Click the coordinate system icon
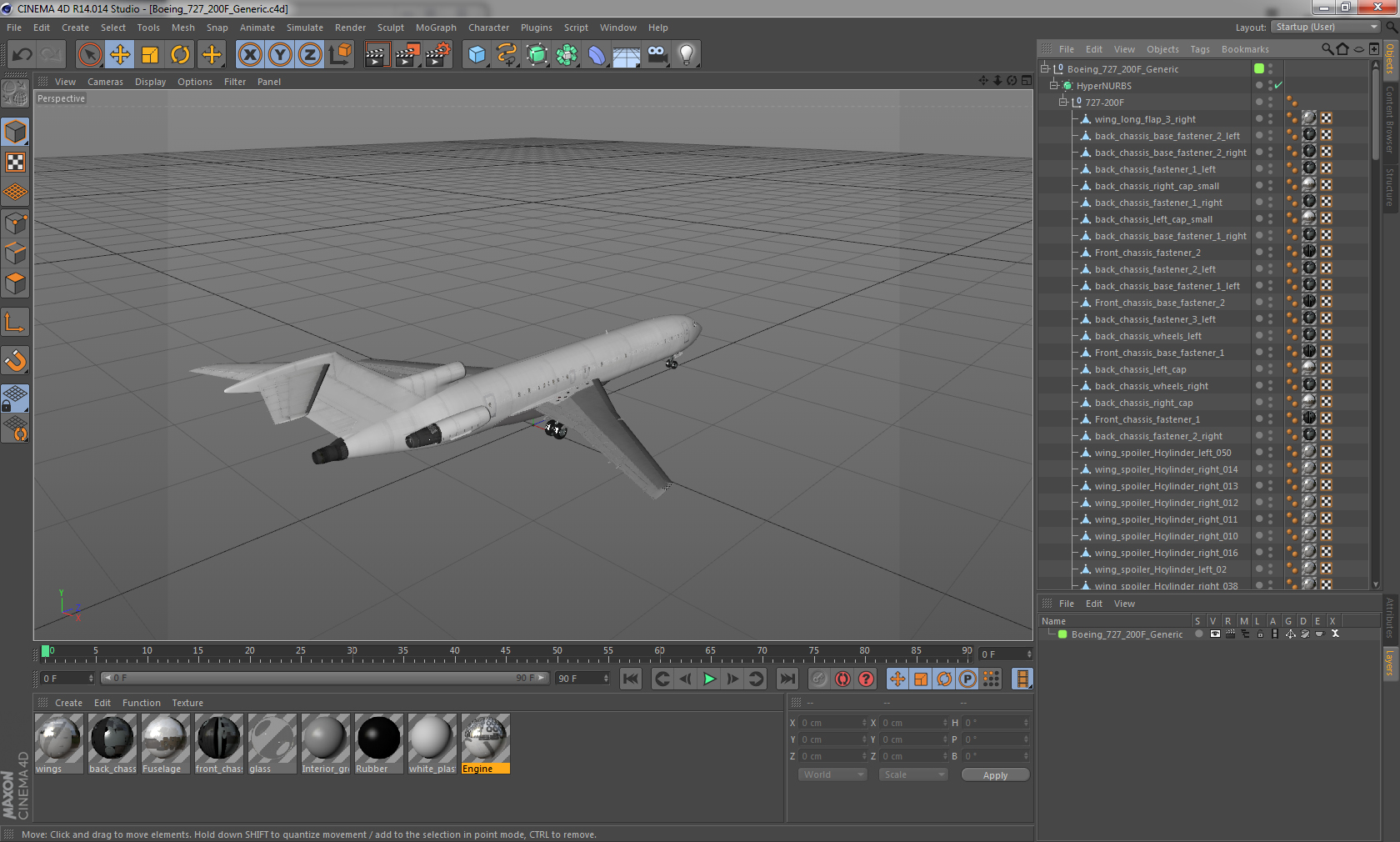Screen dimensions: 1400x842 [340, 55]
